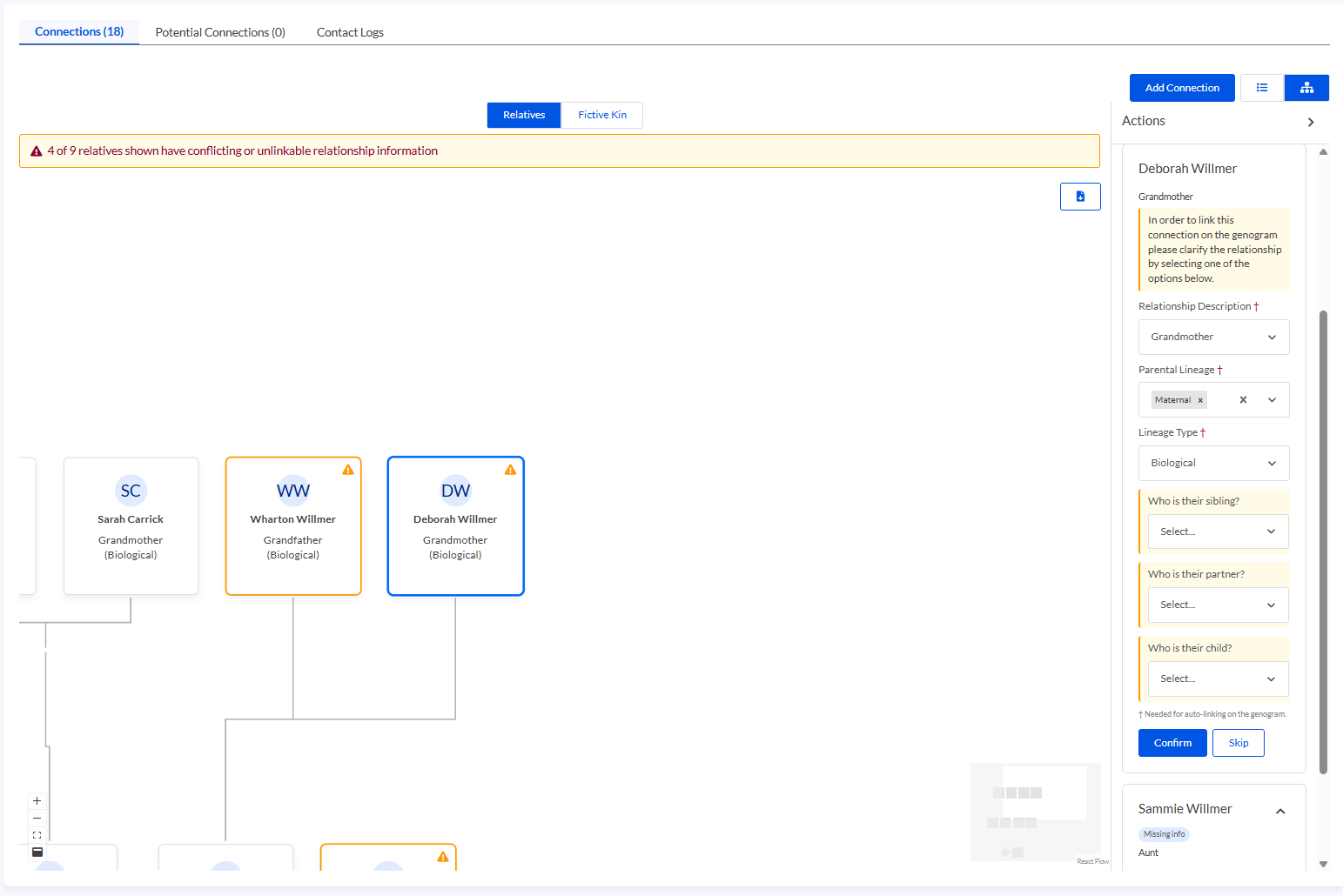Clear all Parental Lineage selections

point(1243,400)
